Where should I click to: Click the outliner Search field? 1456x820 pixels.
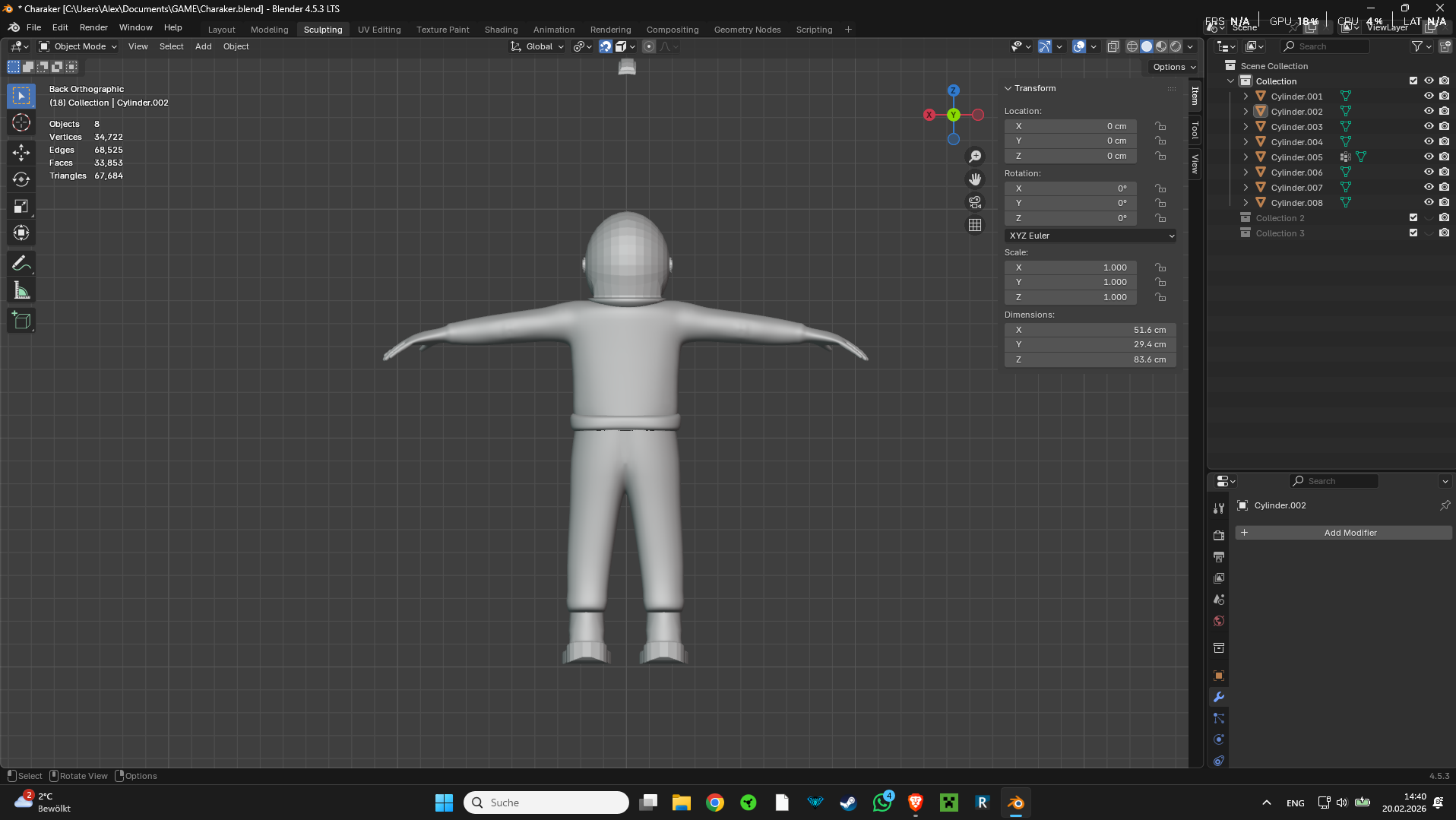point(1325,46)
